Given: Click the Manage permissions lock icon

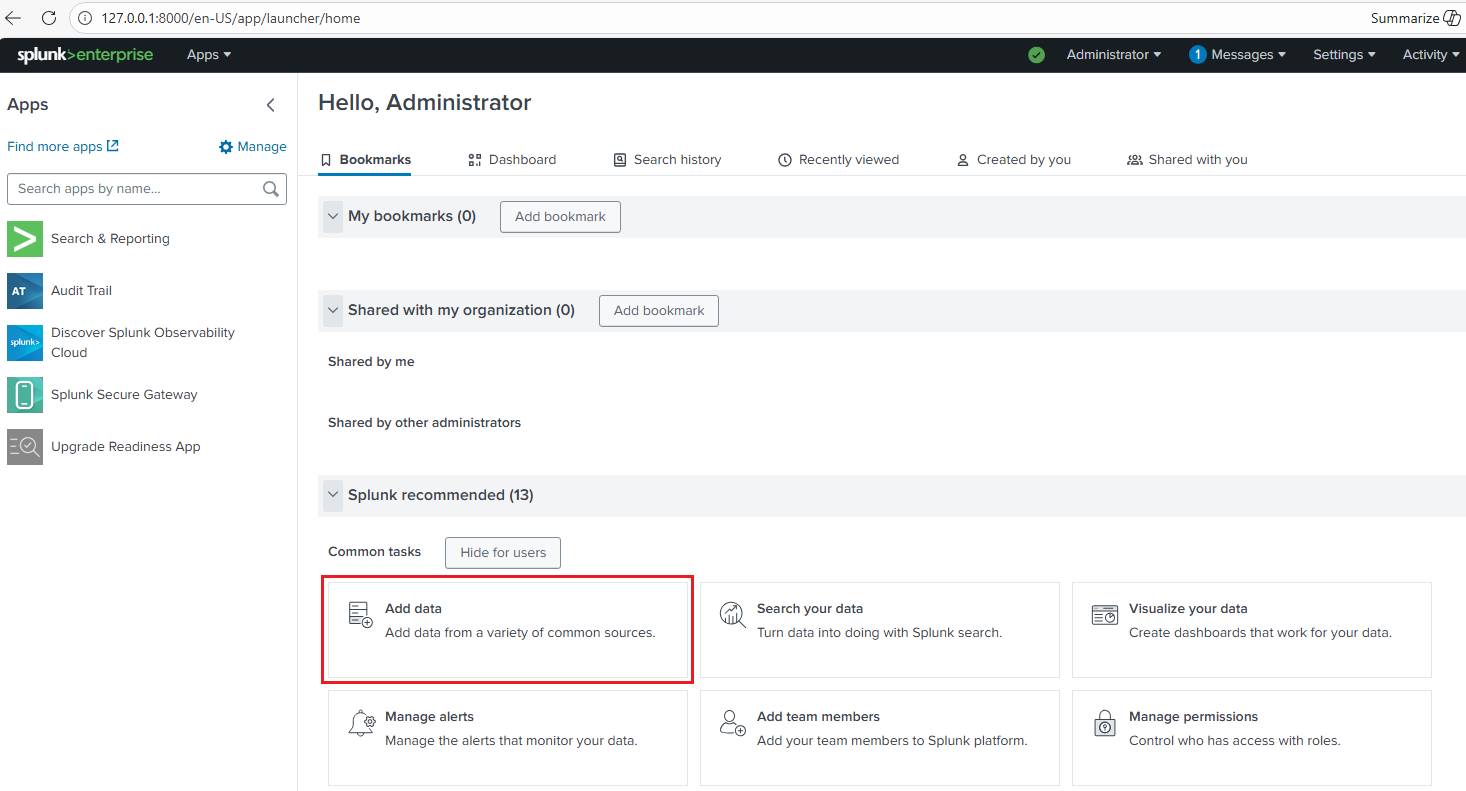Looking at the screenshot, I should click(x=1104, y=723).
